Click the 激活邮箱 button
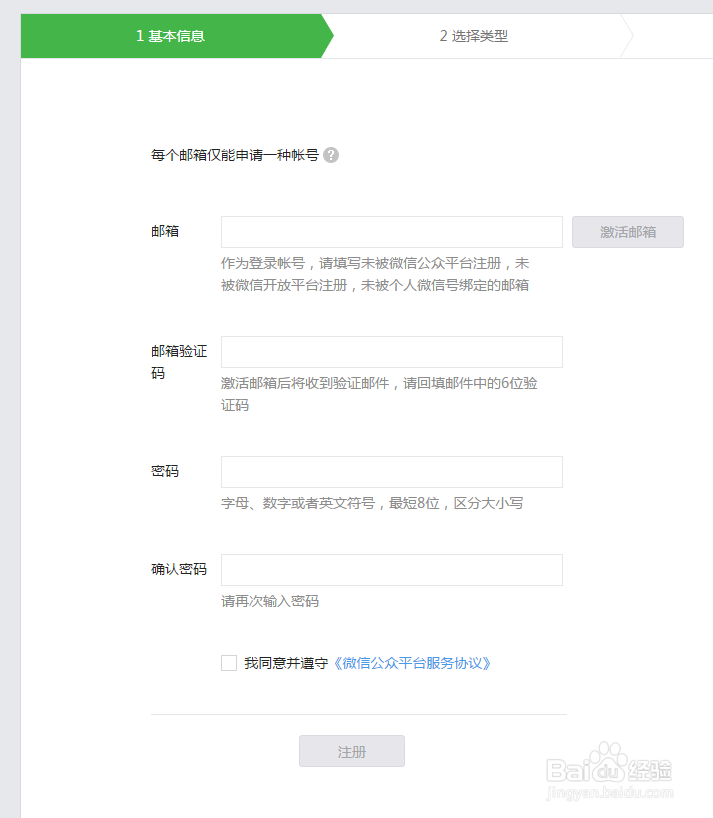The width and height of the screenshot is (713, 818). [628, 232]
